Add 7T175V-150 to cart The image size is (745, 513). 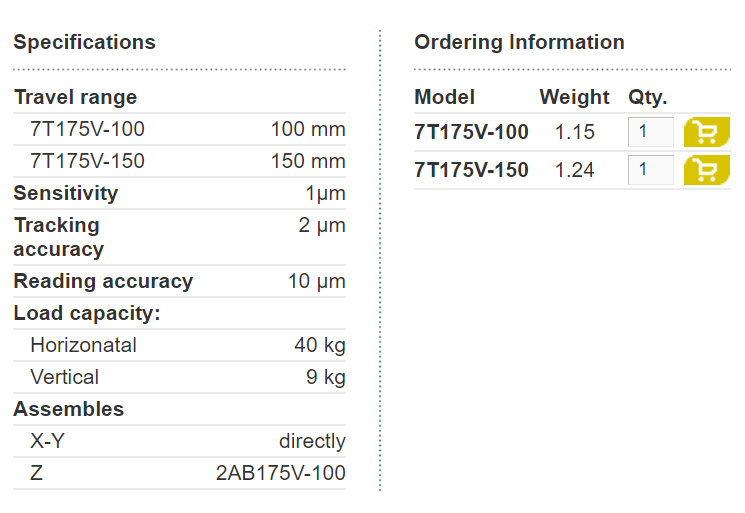(707, 170)
